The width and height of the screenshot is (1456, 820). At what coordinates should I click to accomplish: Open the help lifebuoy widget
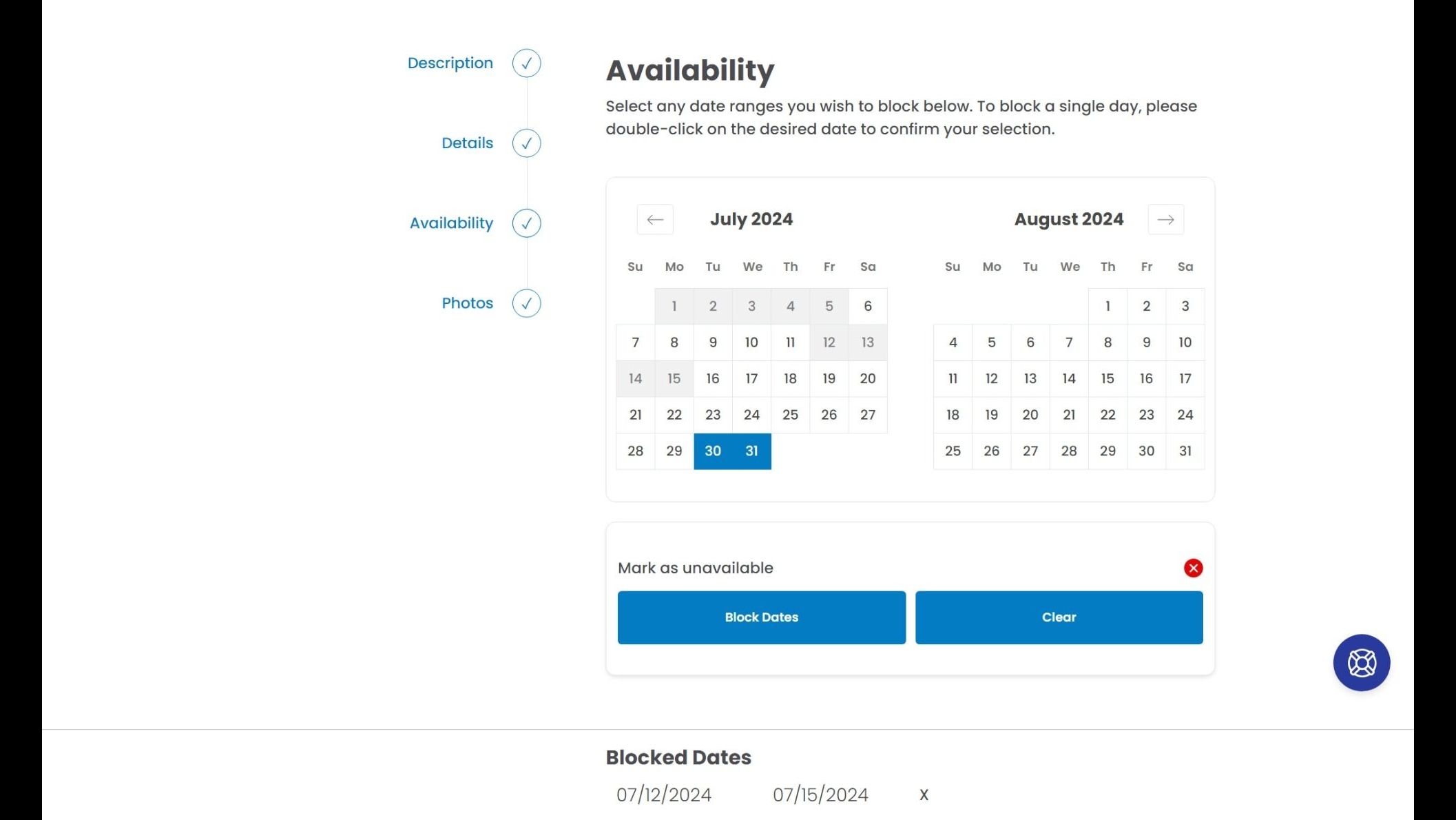[x=1362, y=662]
